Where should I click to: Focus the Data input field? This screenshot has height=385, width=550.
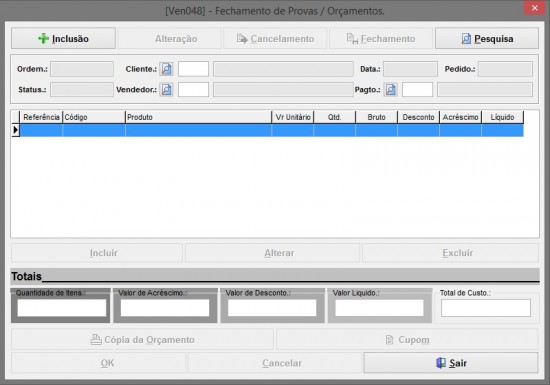(410, 69)
